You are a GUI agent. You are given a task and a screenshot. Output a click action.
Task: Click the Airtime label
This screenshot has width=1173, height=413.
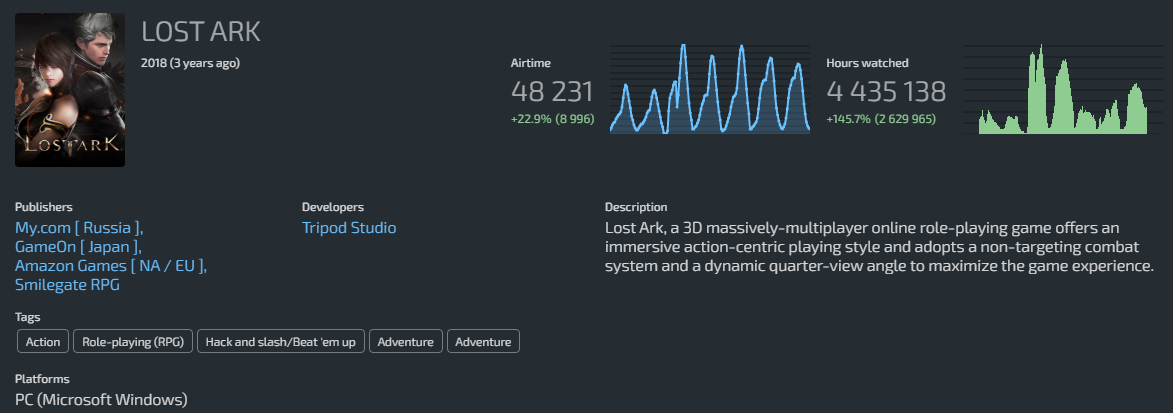(x=530, y=64)
